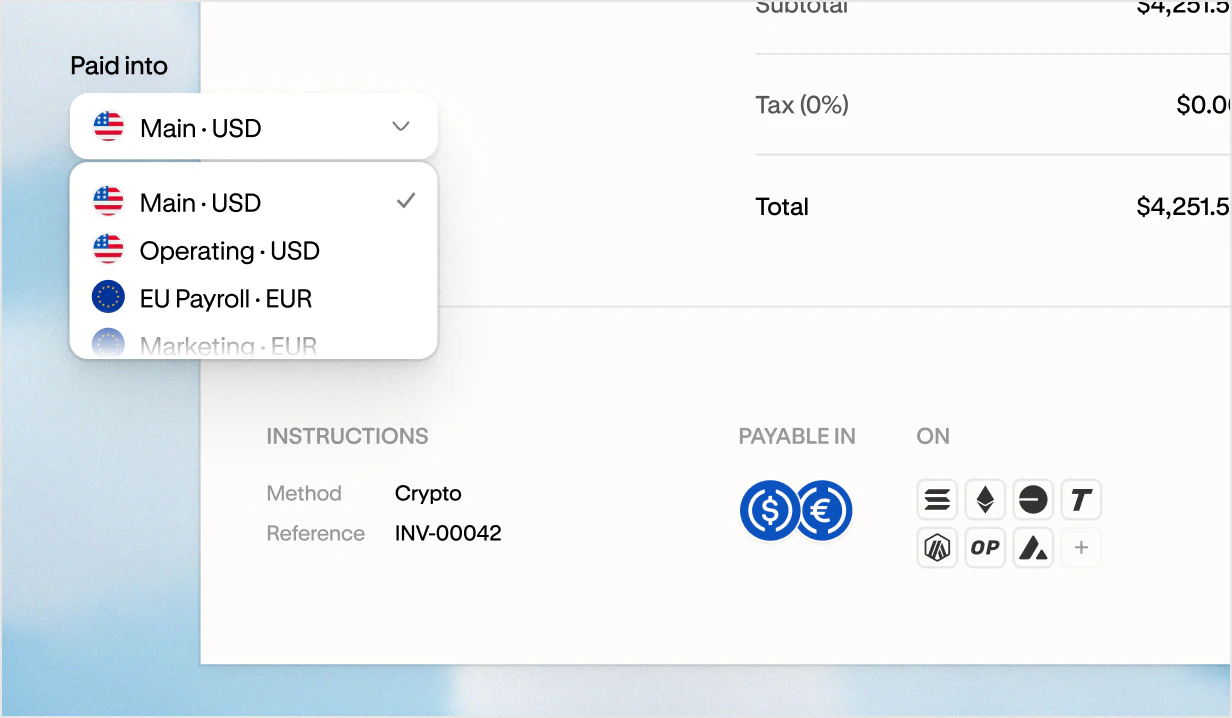This screenshot has width=1232, height=718.
Task: Click the T-shaped network icon
Action: (x=1081, y=499)
